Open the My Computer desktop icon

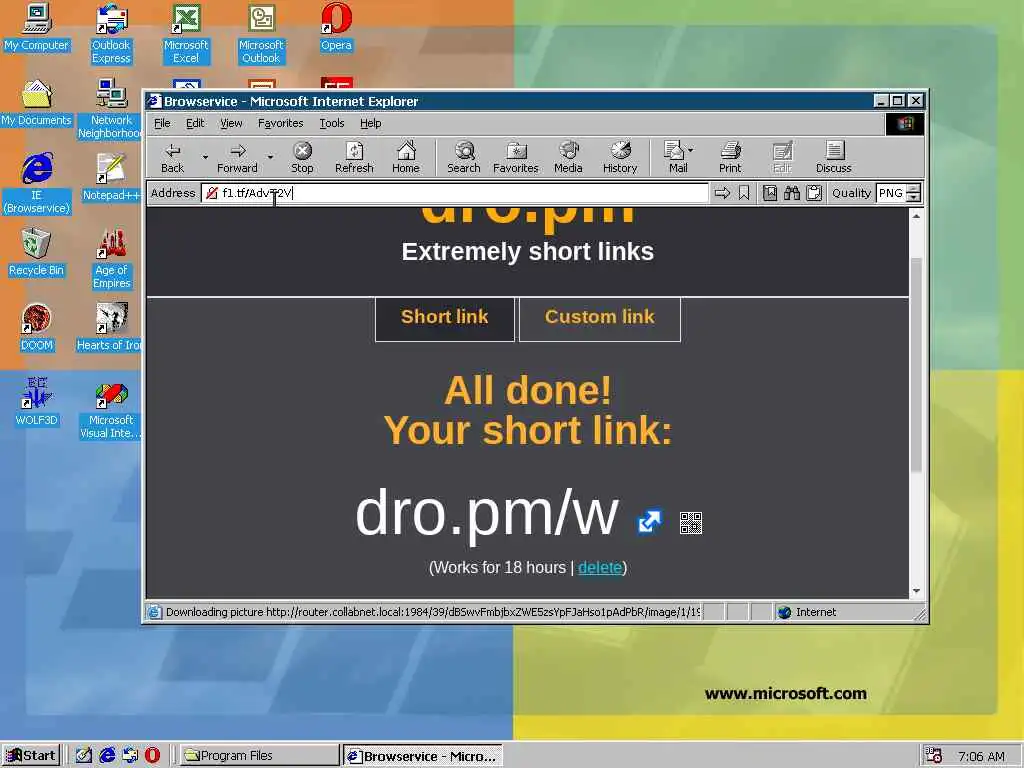37,27
